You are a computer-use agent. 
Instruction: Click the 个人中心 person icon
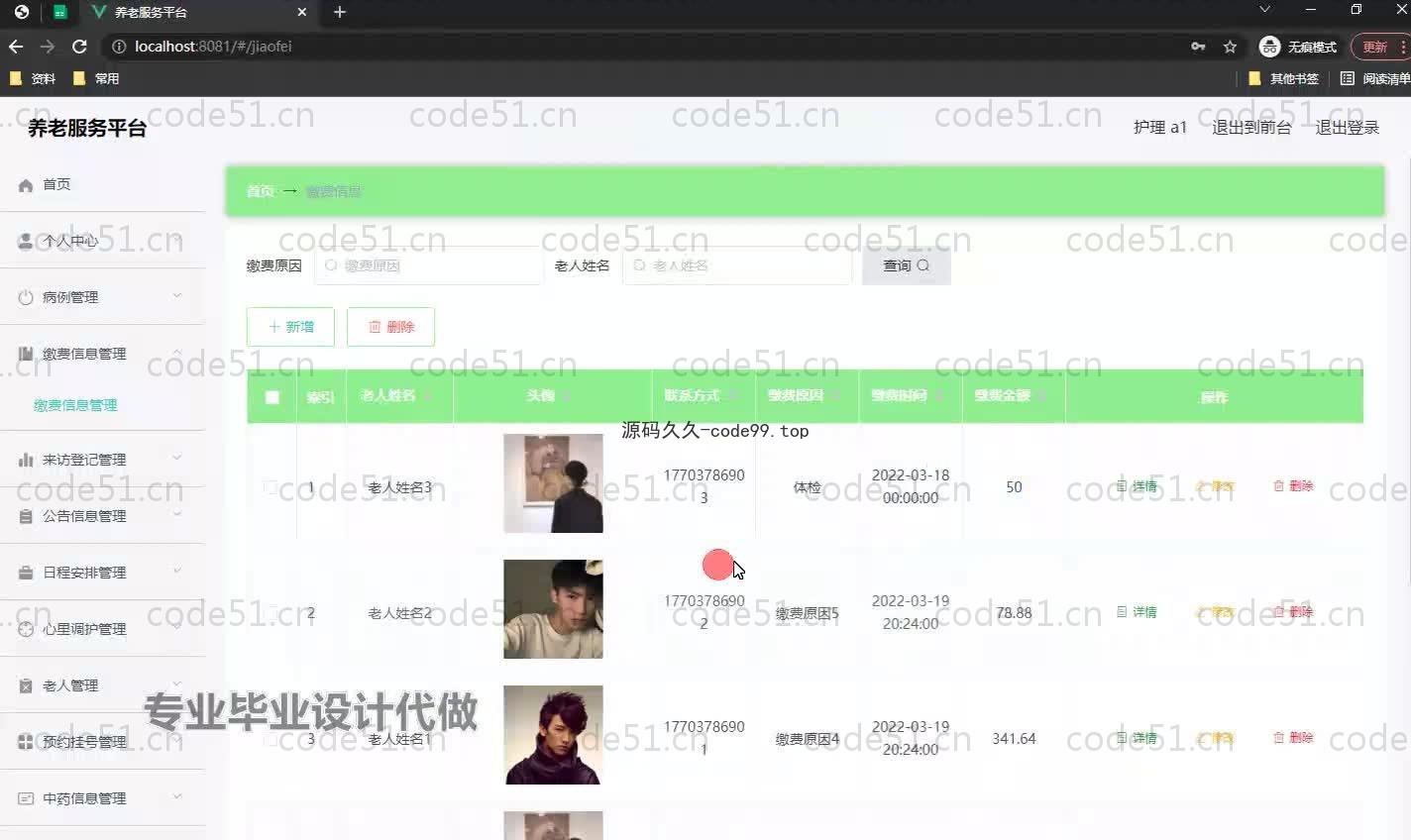(26, 241)
